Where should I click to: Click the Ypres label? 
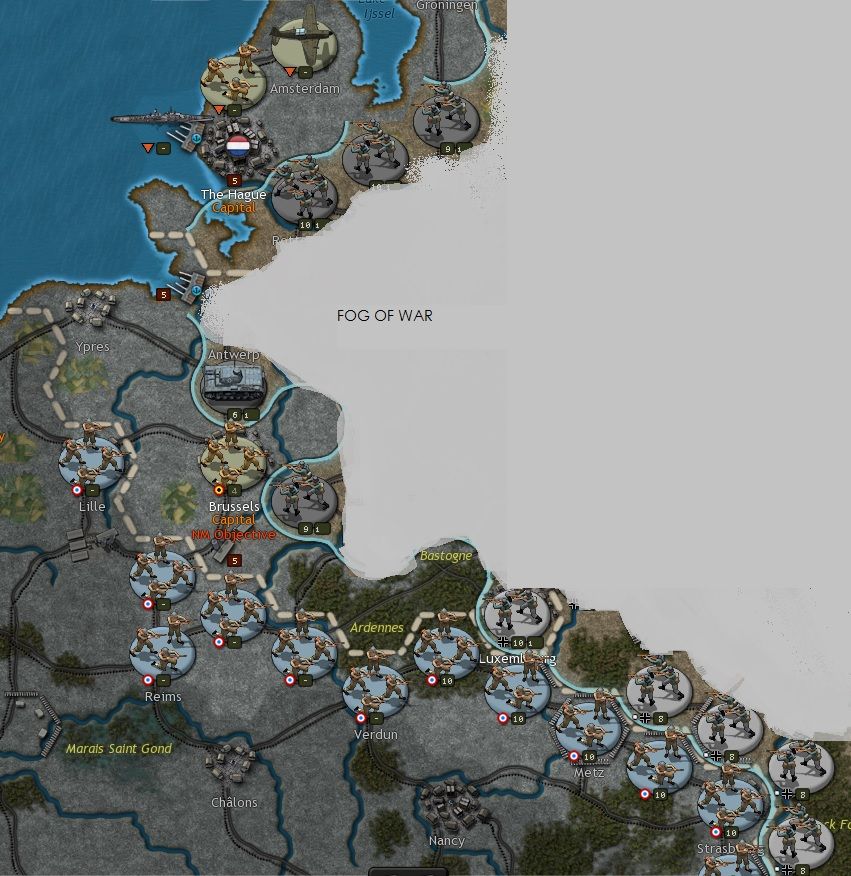tap(92, 346)
